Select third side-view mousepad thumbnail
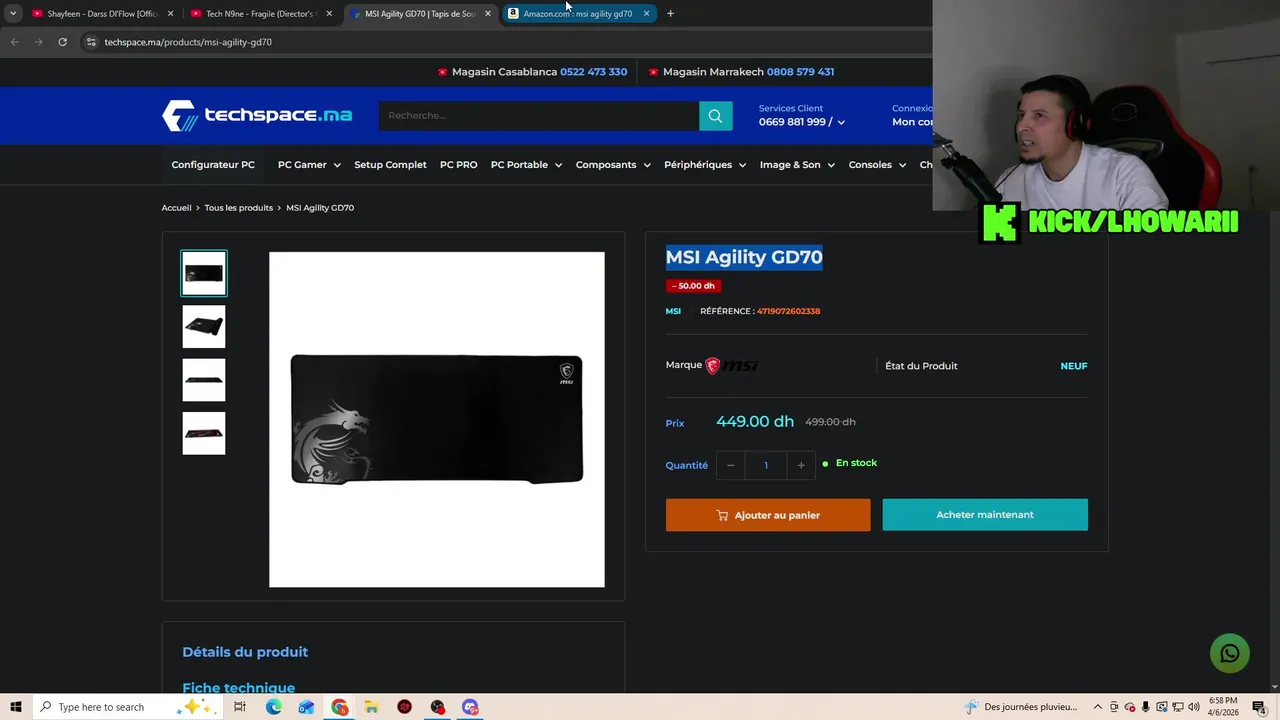The image size is (1280, 720). (x=204, y=380)
